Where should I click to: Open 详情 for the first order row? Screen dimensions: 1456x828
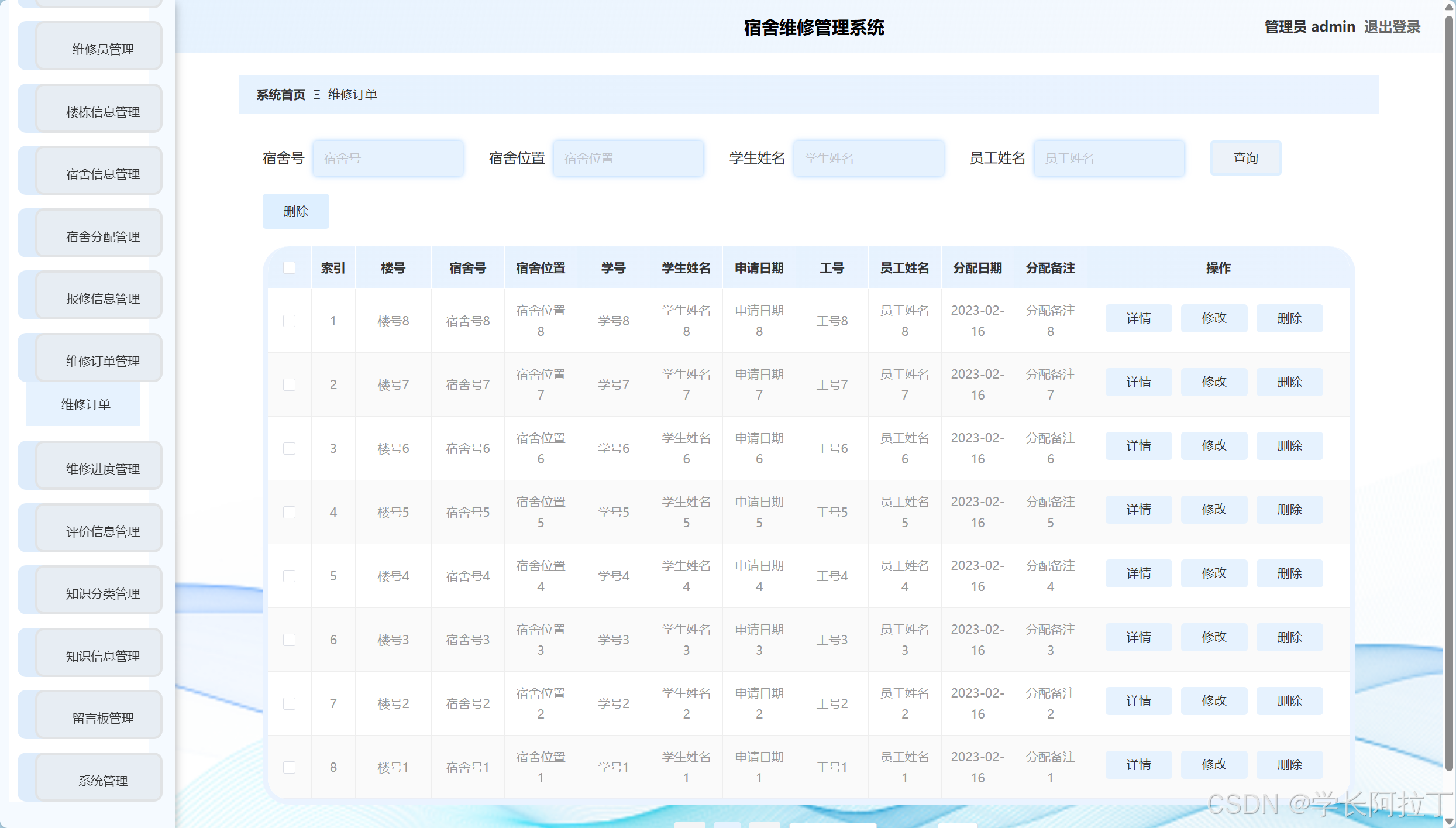1138,318
